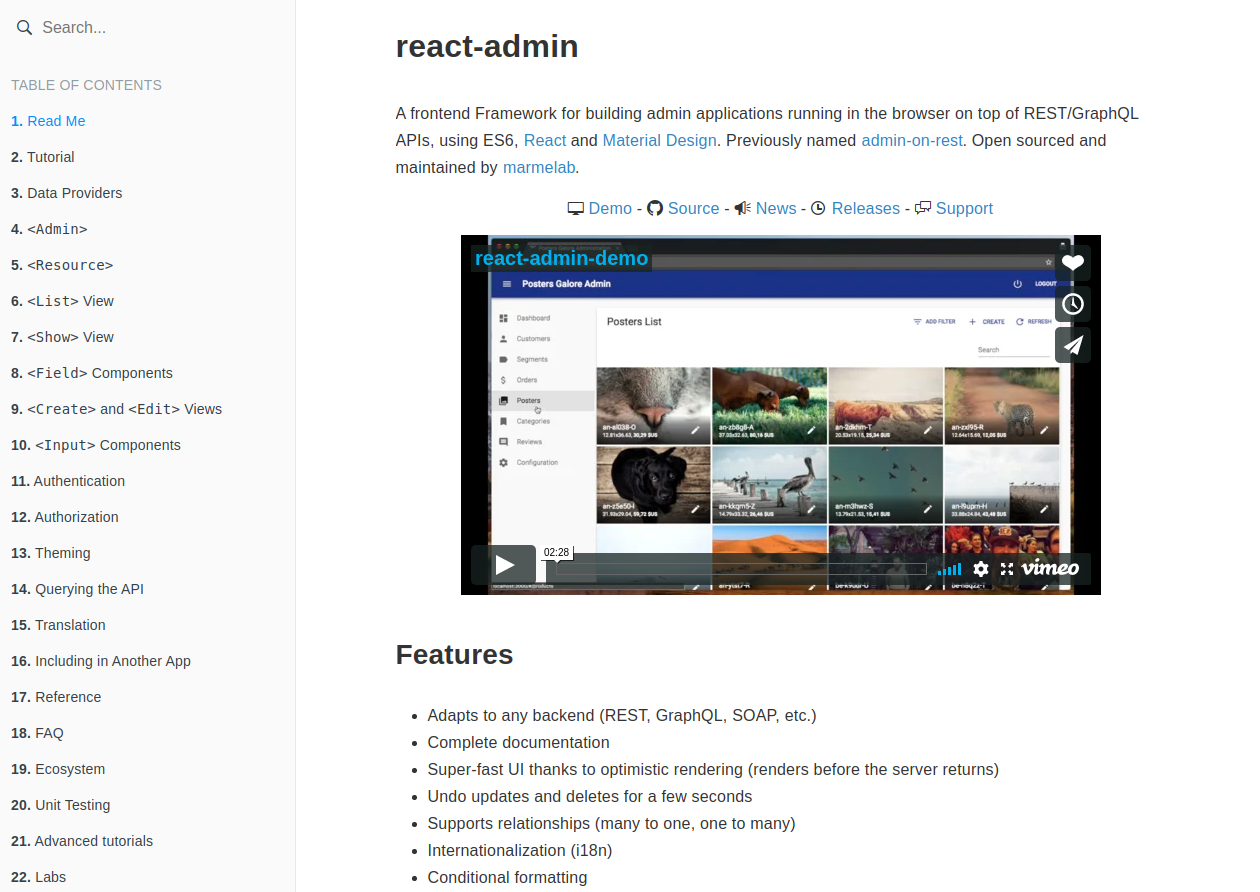Open Advanced tutorials chapter
Screen dimensions: 1260x892
point(82,841)
